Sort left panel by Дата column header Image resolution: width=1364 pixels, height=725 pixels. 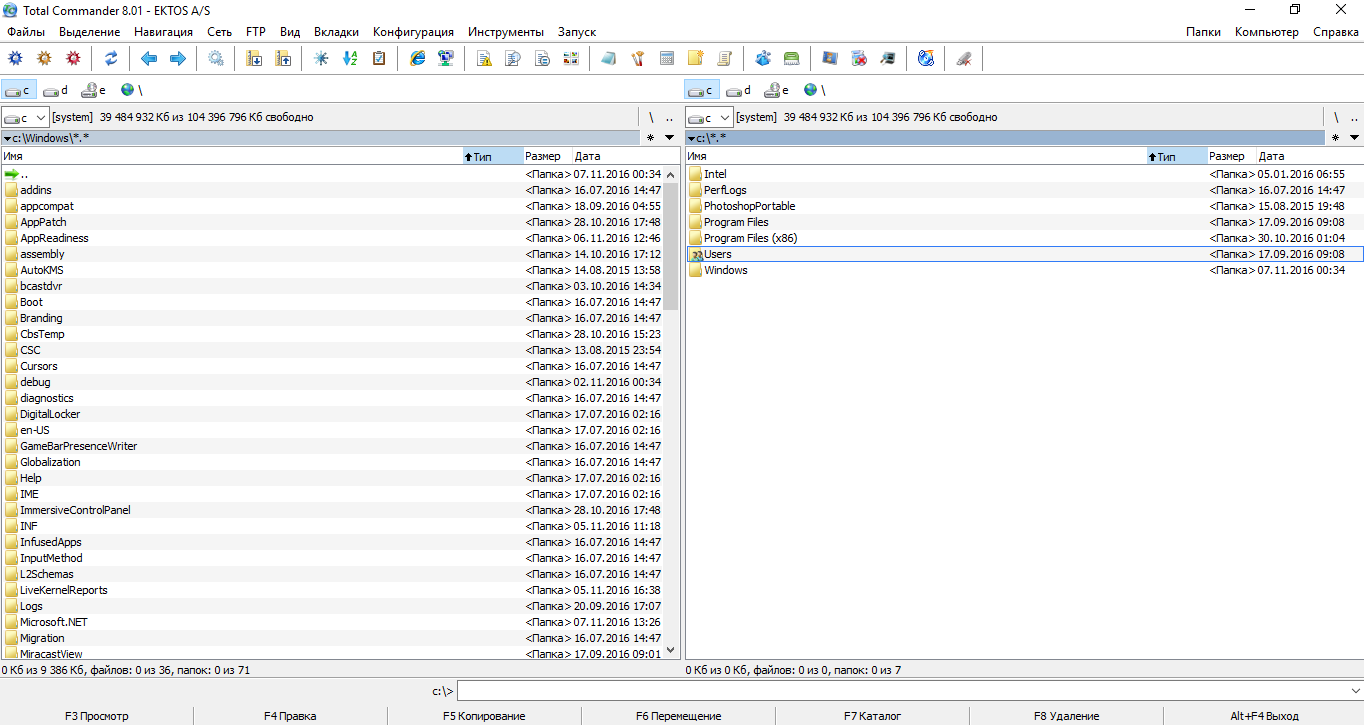[x=625, y=156]
